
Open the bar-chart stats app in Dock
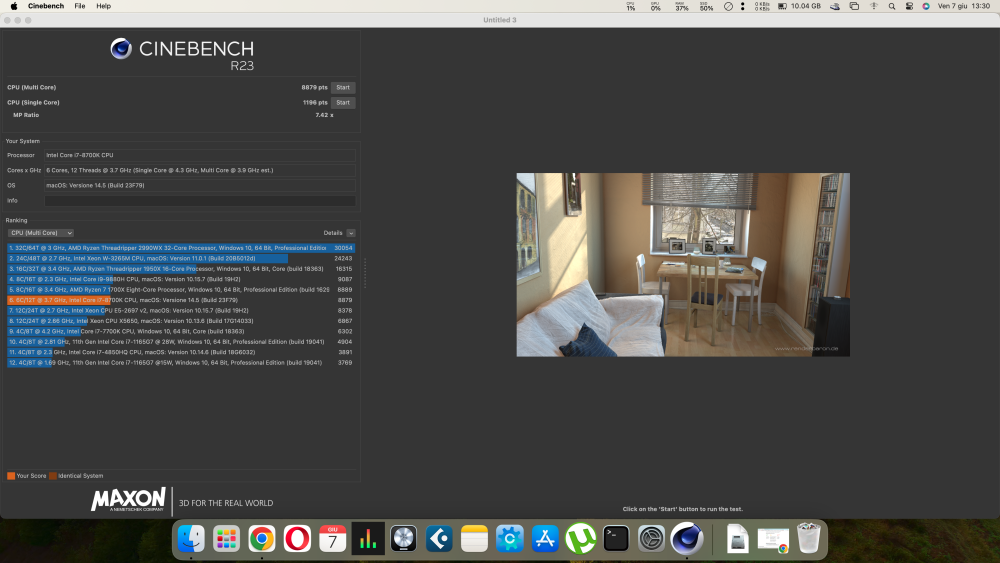[368, 539]
